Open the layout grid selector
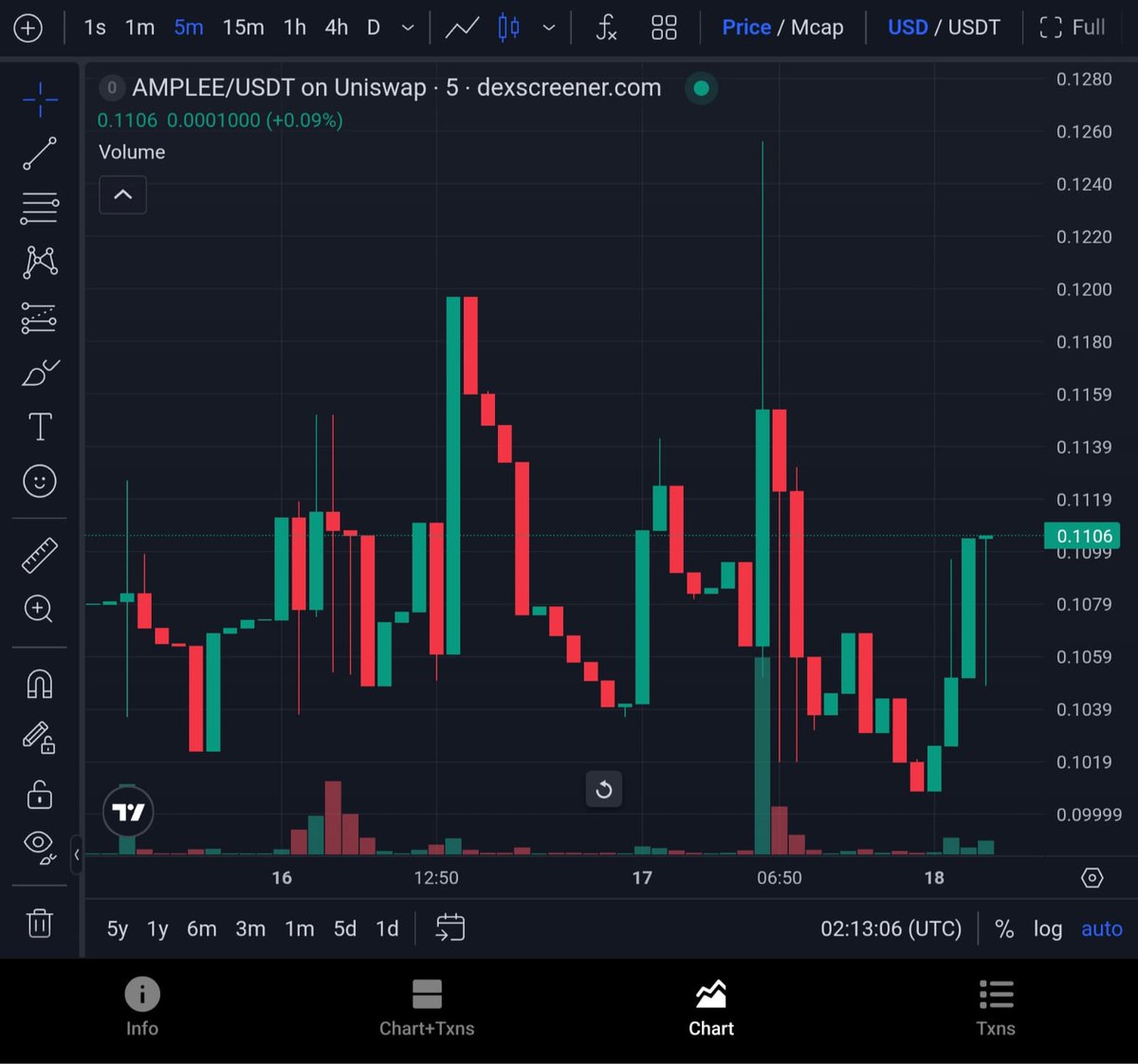Viewport: 1138px width, 1064px height. click(664, 28)
